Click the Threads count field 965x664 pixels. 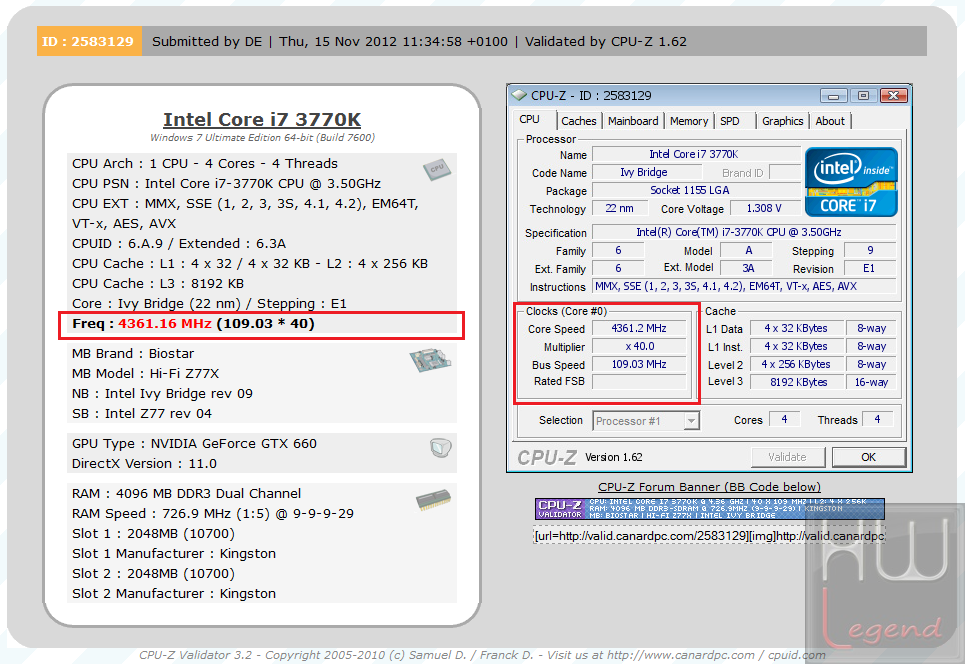click(x=878, y=419)
